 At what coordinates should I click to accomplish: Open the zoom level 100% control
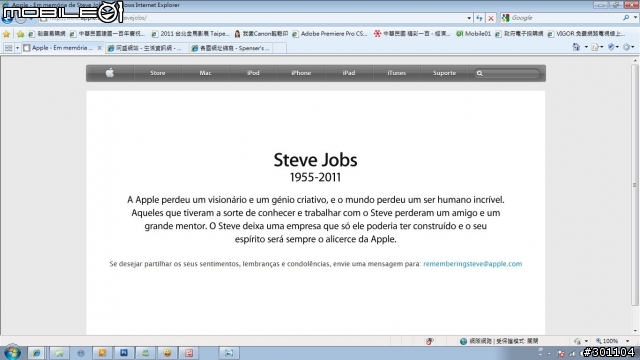click(x=607, y=341)
